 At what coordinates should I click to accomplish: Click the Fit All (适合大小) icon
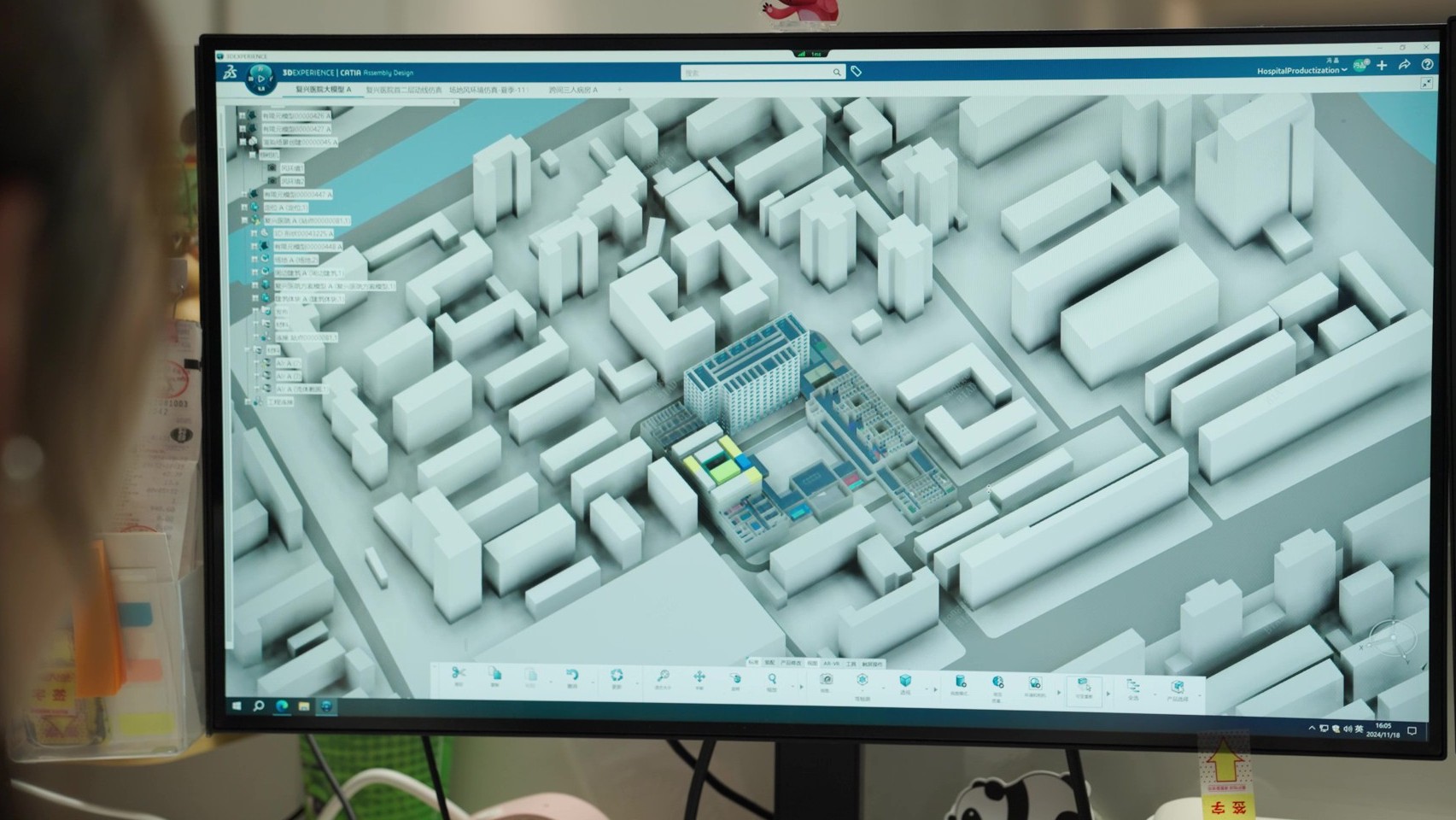point(664,677)
